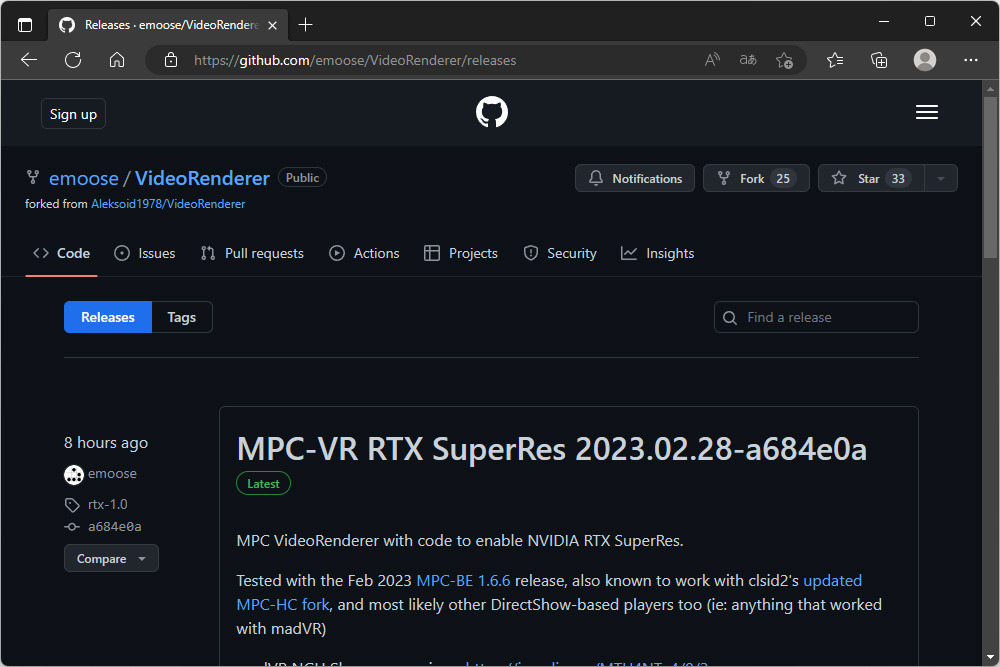Open the hamburger navigation menu
The width and height of the screenshot is (1000, 667).
point(926,111)
